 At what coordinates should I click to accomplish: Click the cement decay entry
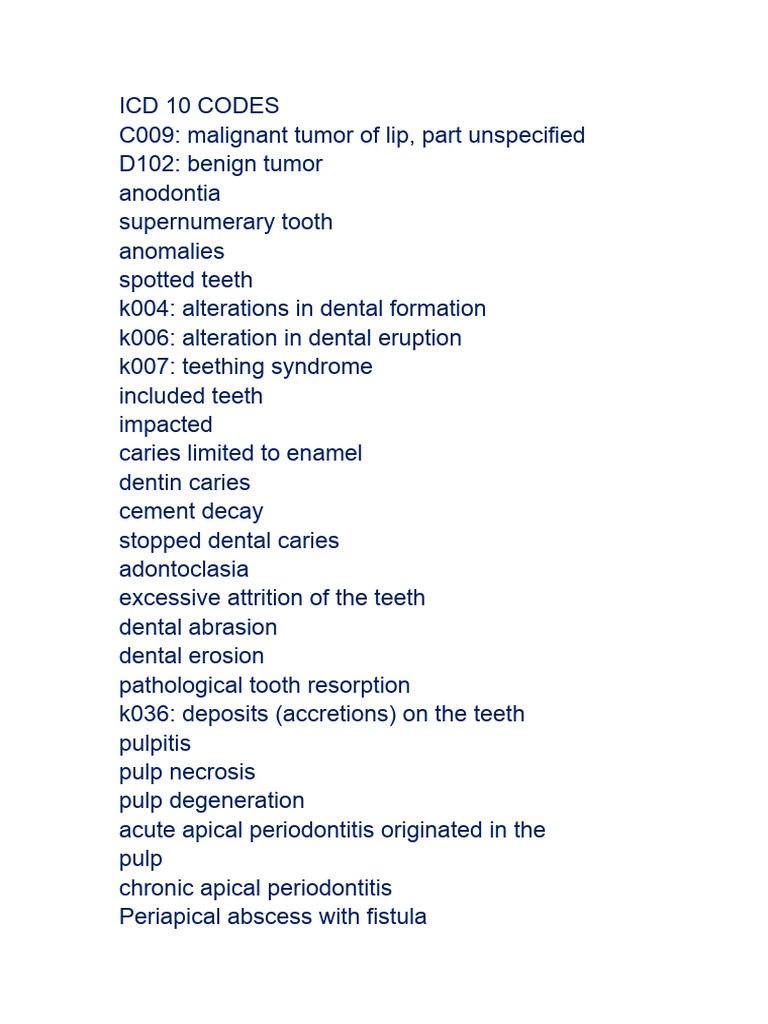[191, 511]
